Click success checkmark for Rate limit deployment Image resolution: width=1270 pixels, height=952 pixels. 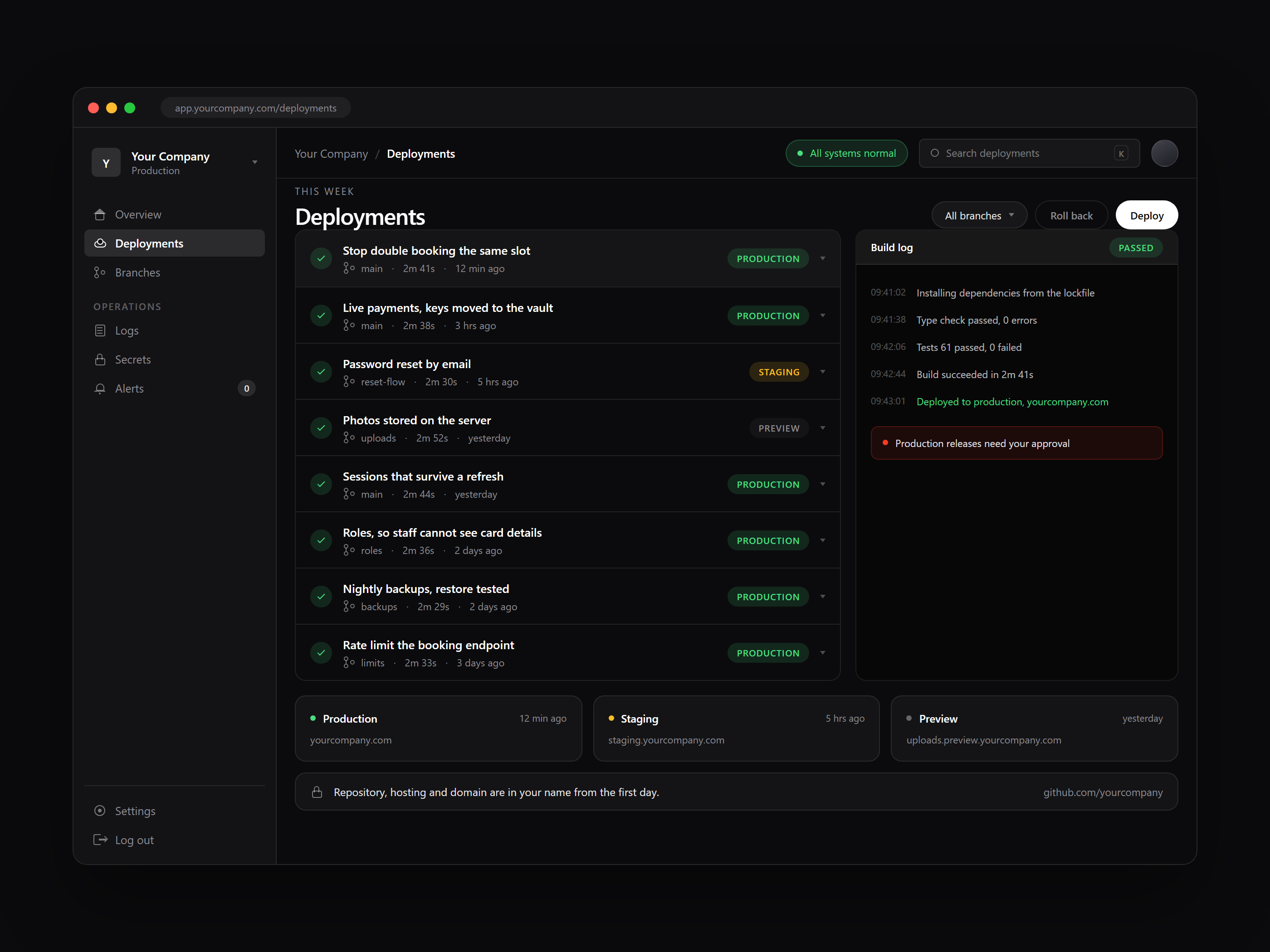click(321, 653)
